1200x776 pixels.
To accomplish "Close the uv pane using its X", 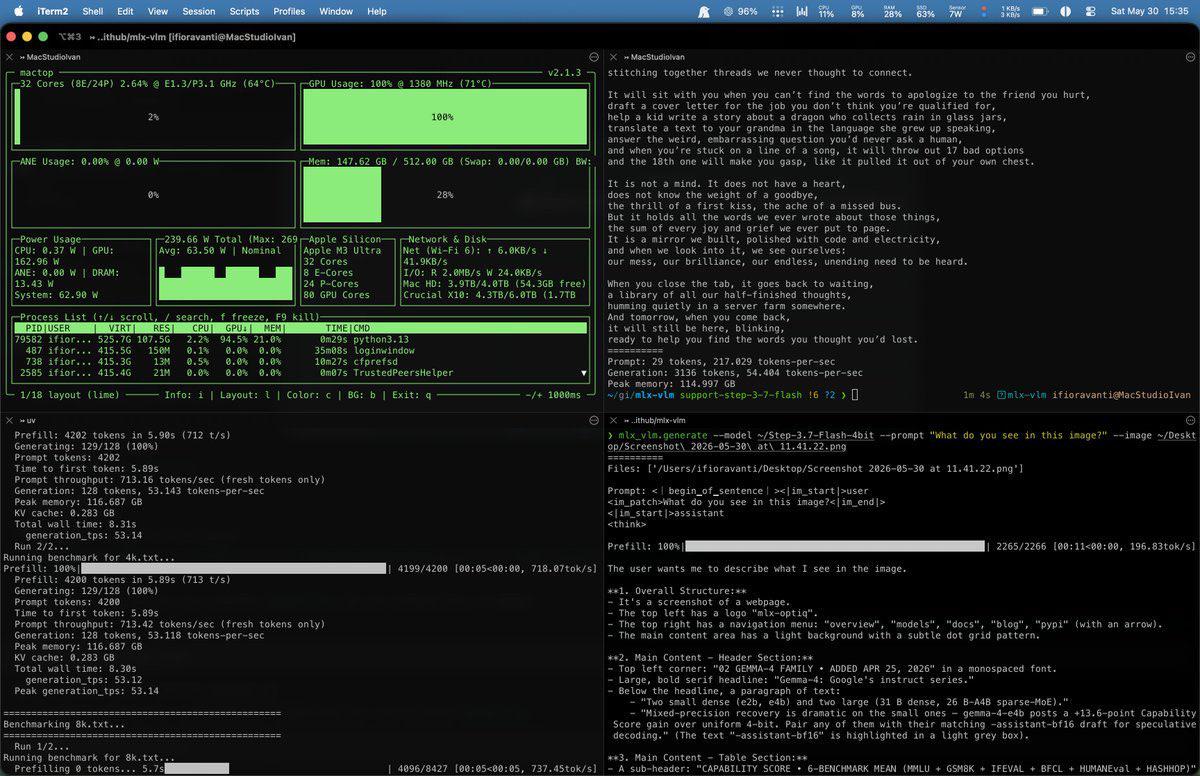I will tap(9, 421).
